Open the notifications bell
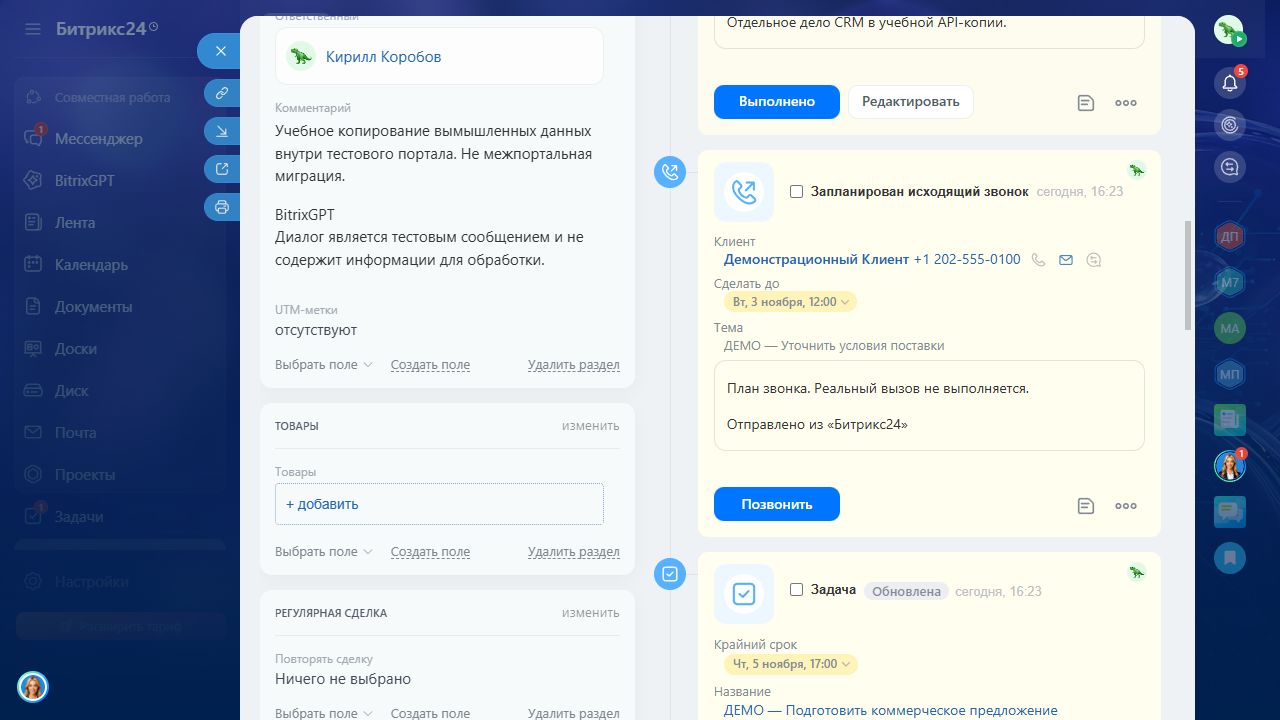Screen dimensions: 1280x720 [x=1230, y=83]
